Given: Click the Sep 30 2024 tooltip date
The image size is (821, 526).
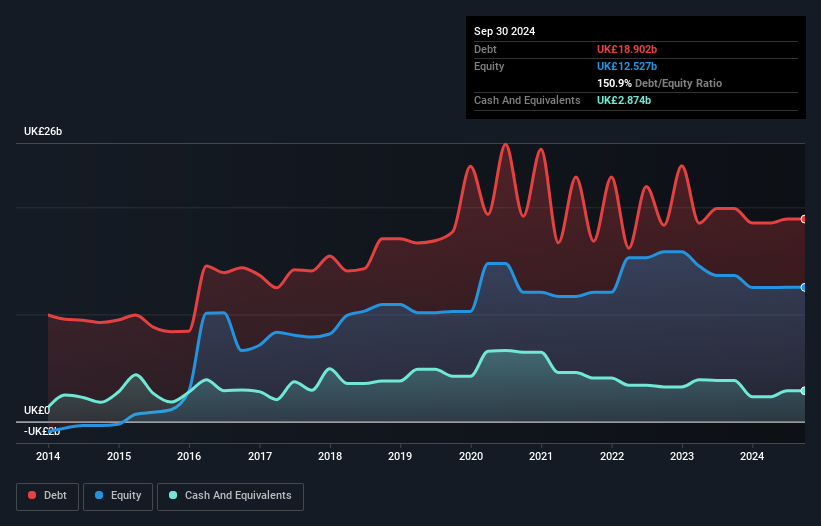Looking at the screenshot, I should click(x=504, y=31).
